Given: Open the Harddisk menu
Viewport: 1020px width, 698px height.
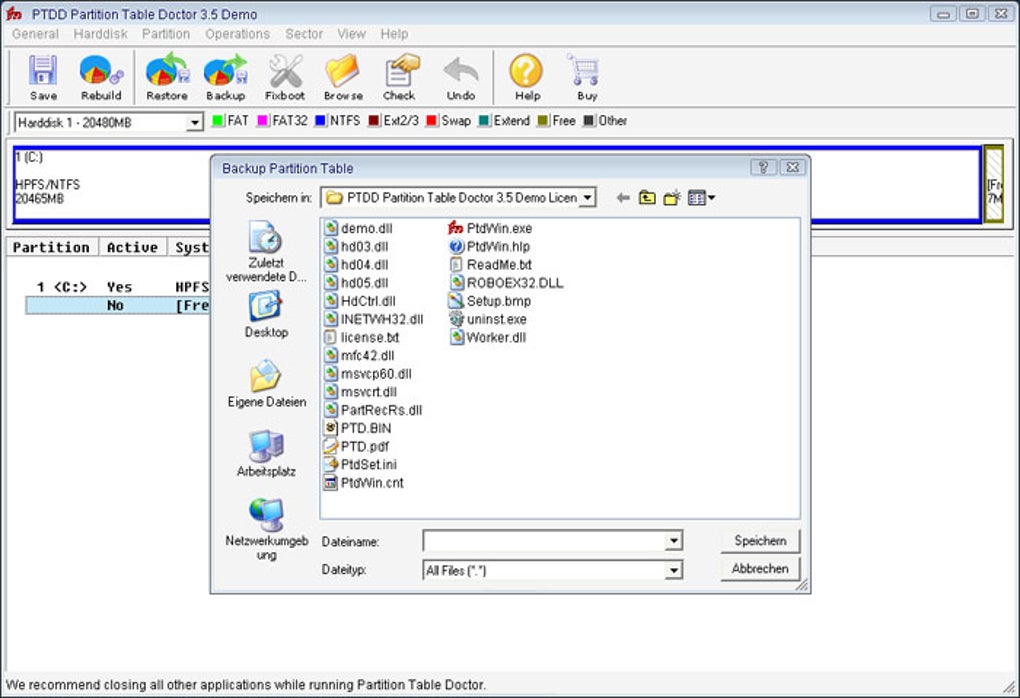Looking at the screenshot, I should point(100,34).
